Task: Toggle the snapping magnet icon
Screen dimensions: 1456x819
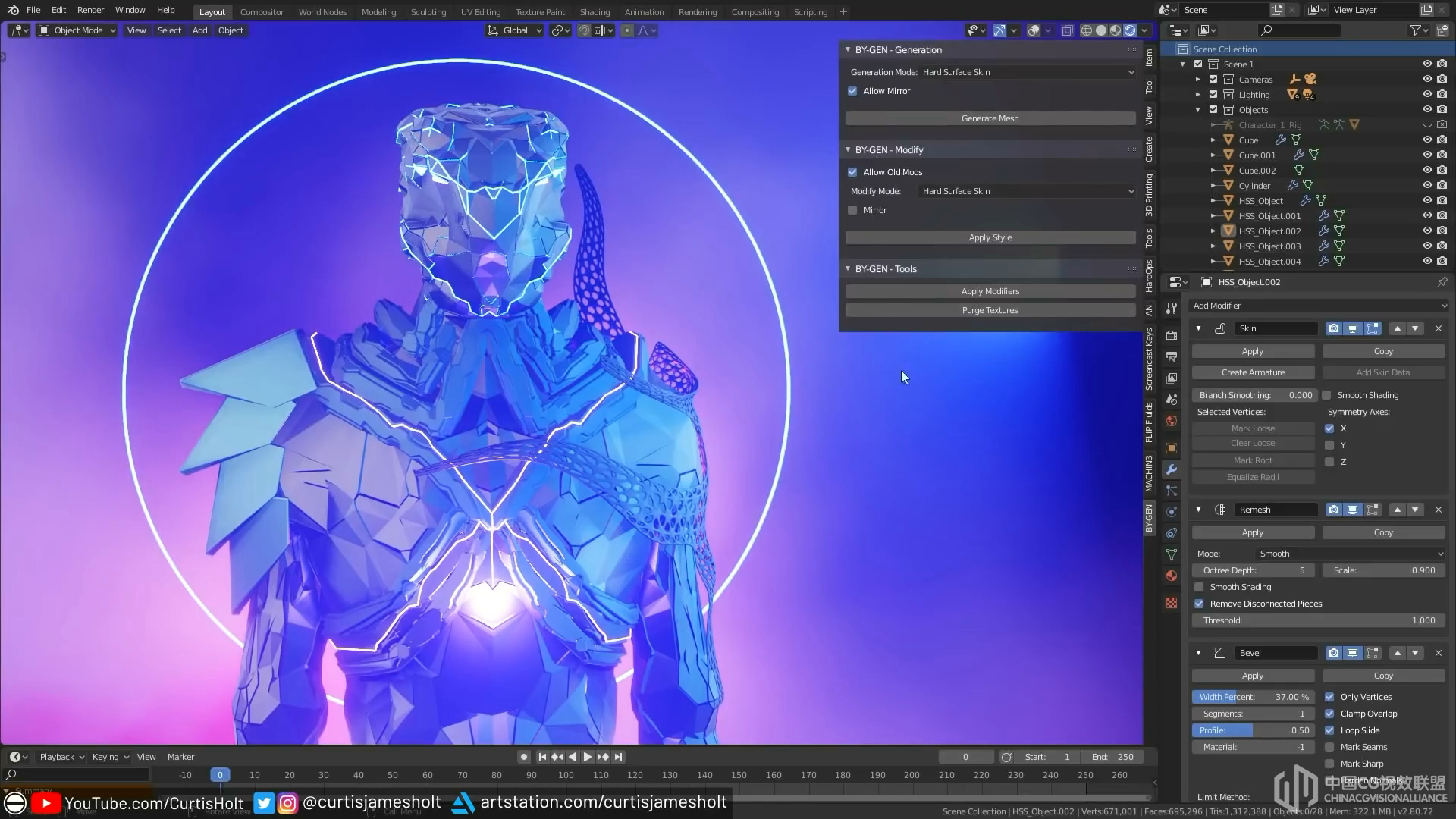Action: 584,30
